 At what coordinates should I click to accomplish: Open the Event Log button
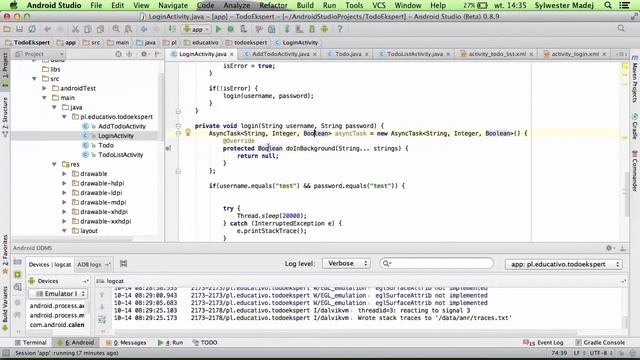coord(543,342)
